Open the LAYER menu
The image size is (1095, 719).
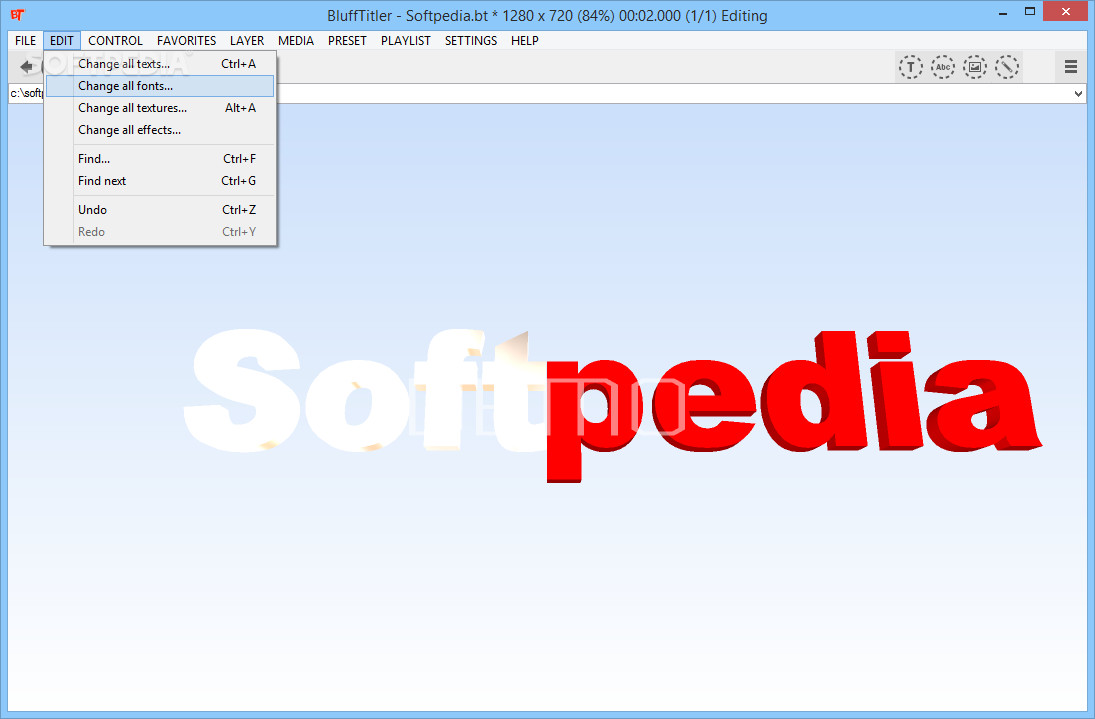click(247, 40)
